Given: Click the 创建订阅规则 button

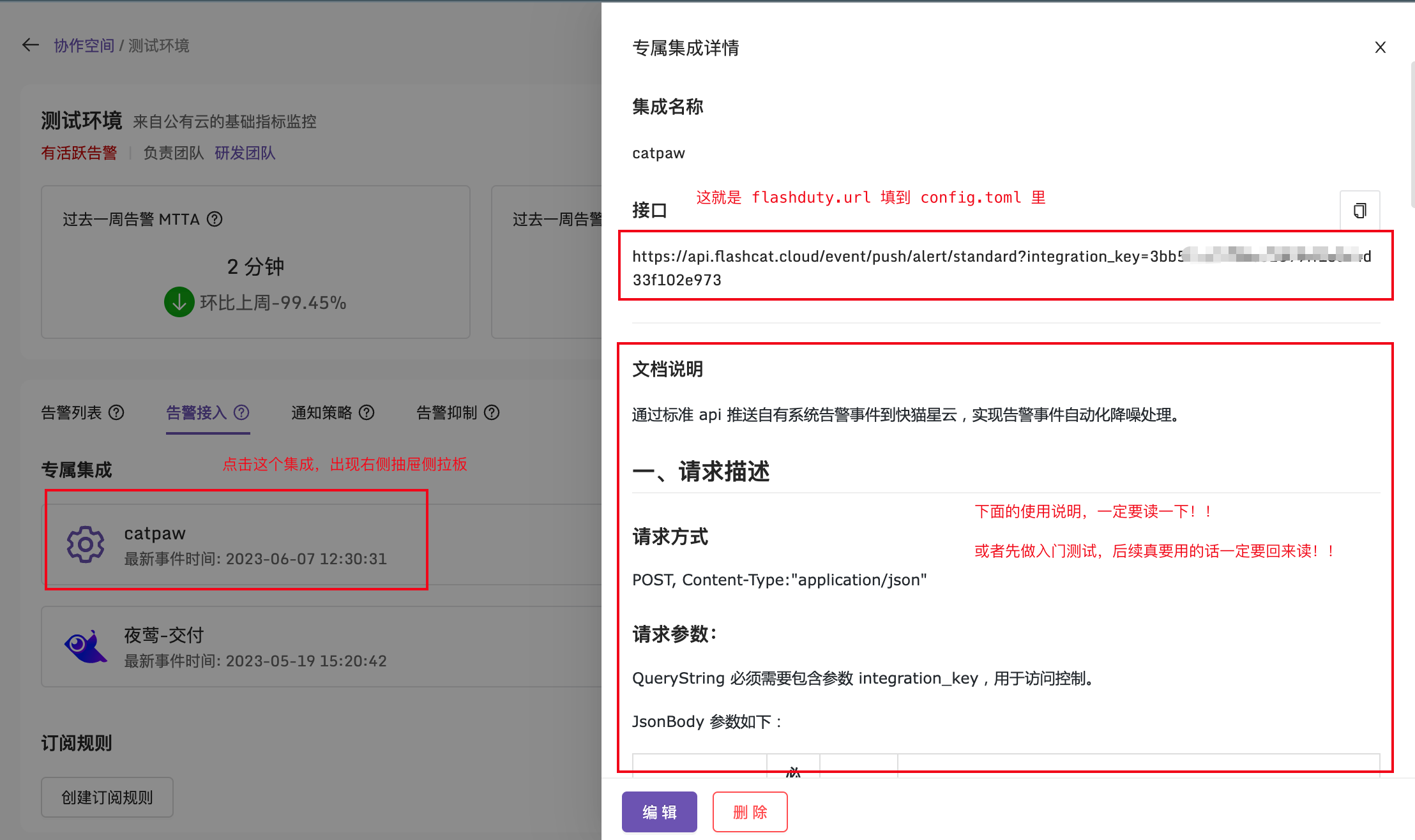Looking at the screenshot, I should pos(107,797).
